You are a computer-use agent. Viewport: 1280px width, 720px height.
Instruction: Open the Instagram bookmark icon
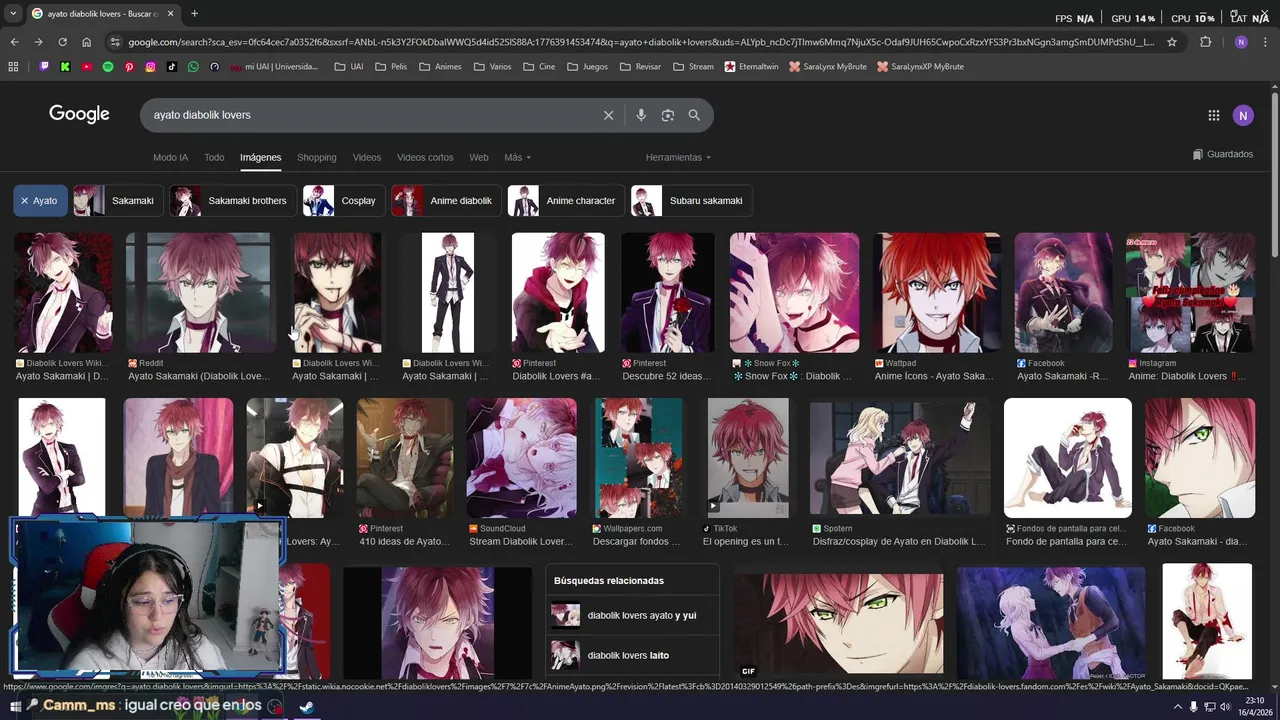[151, 67]
